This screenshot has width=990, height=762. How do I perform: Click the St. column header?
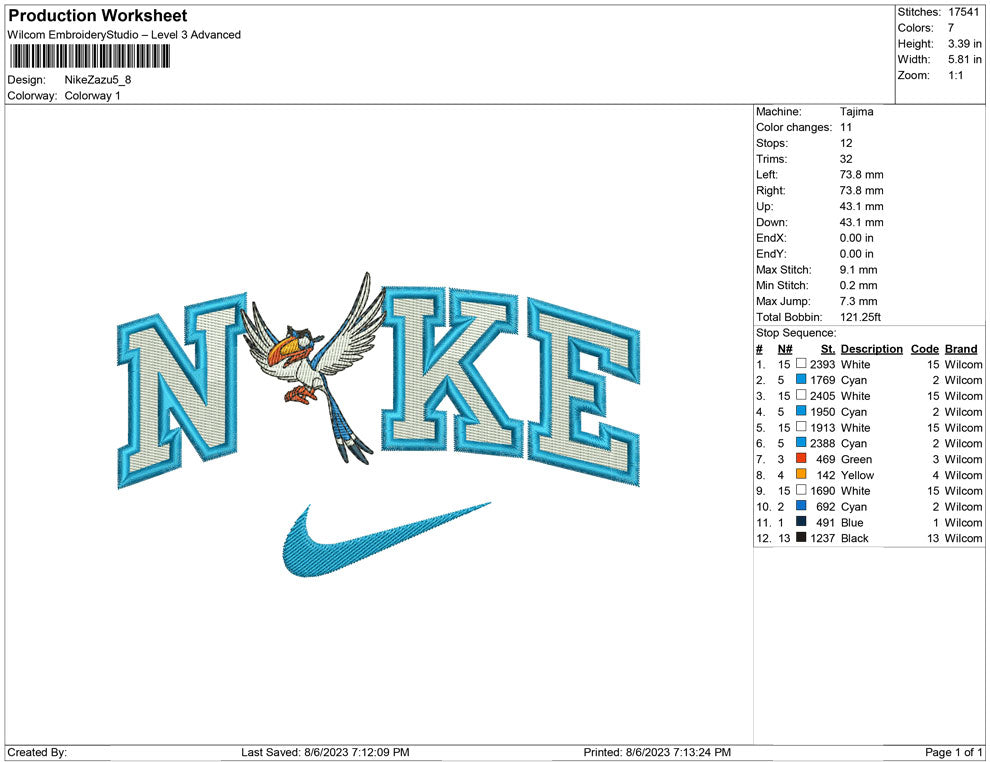point(828,348)
